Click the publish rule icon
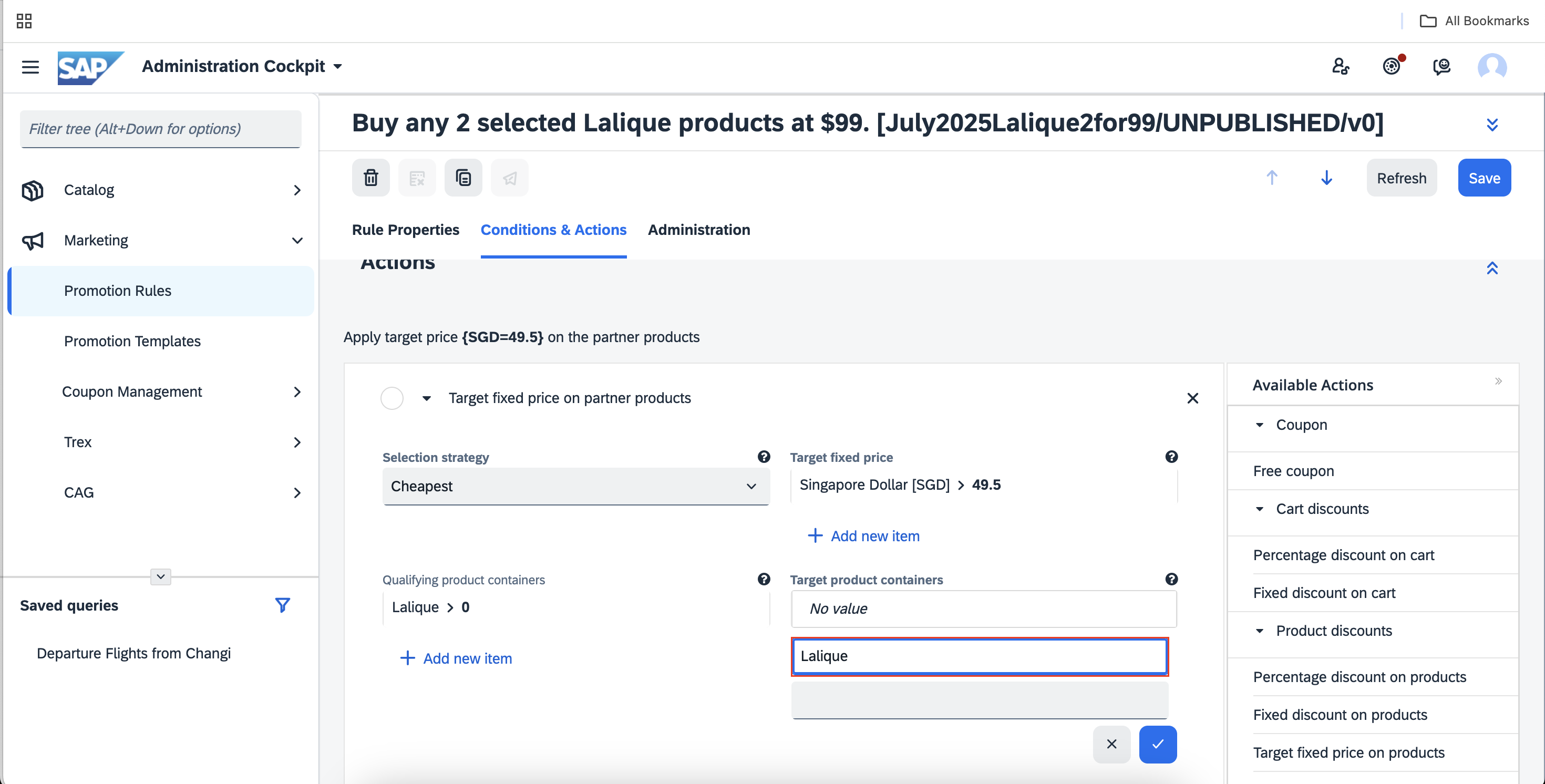Viewport: 1545px width, 784px height. pos(509,178)
